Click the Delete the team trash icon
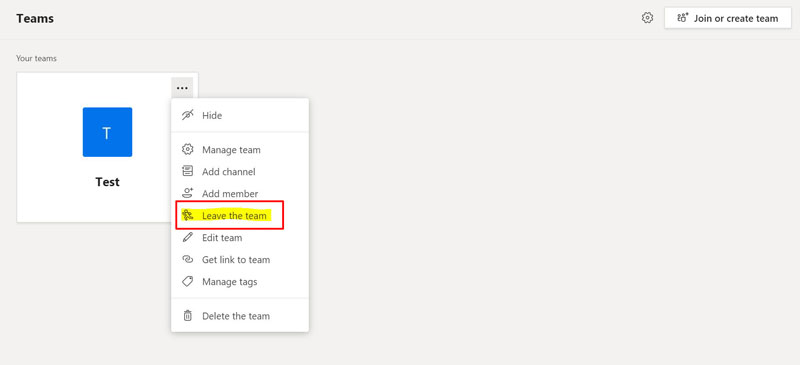The height and width of the screenshot is (365, 800). coord(188,315)
